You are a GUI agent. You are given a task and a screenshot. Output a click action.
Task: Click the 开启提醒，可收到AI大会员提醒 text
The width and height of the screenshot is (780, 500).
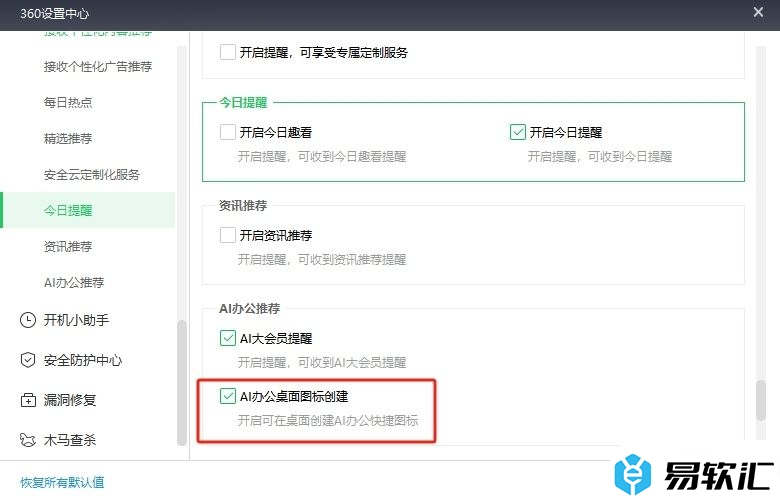coord(322,363)
